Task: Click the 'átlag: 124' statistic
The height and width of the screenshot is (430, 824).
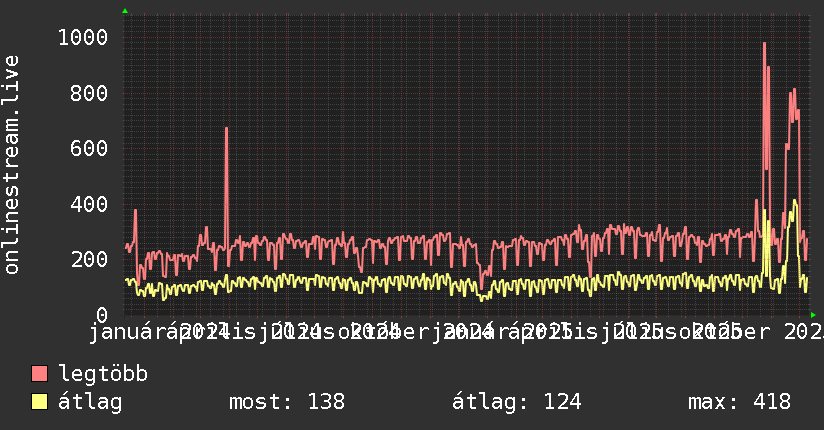Action: click(517, 402)
